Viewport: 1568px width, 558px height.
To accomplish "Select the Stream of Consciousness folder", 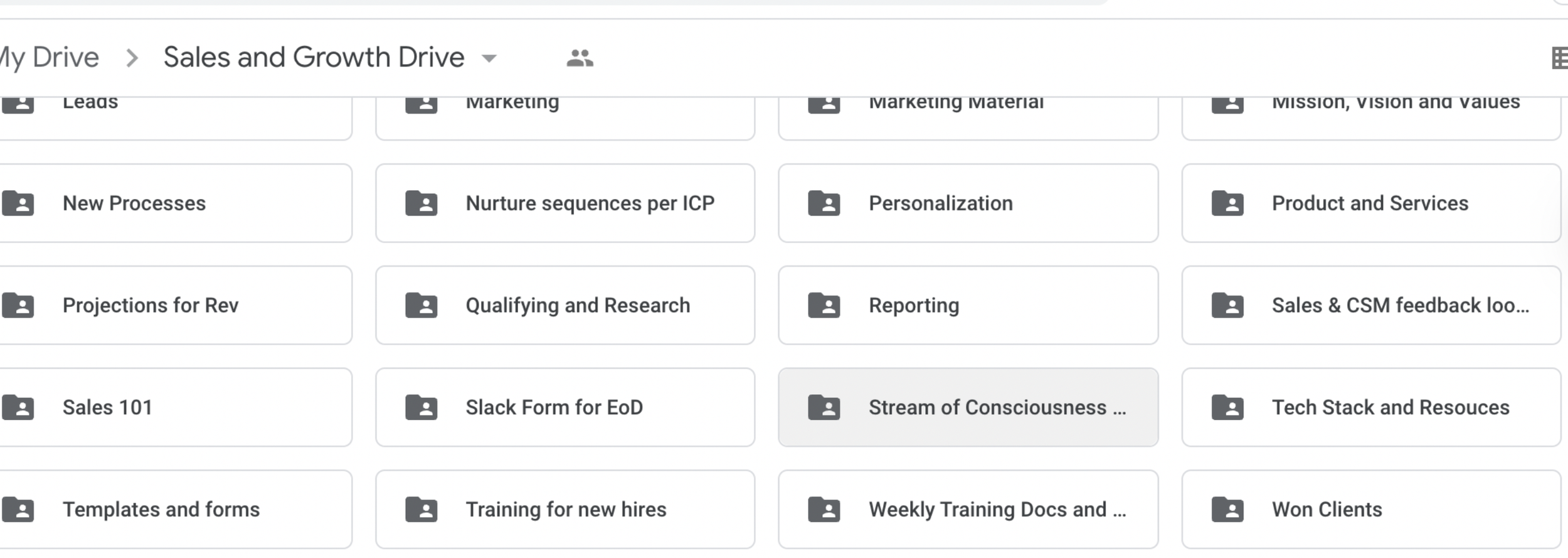I will [x=968, y=407].
